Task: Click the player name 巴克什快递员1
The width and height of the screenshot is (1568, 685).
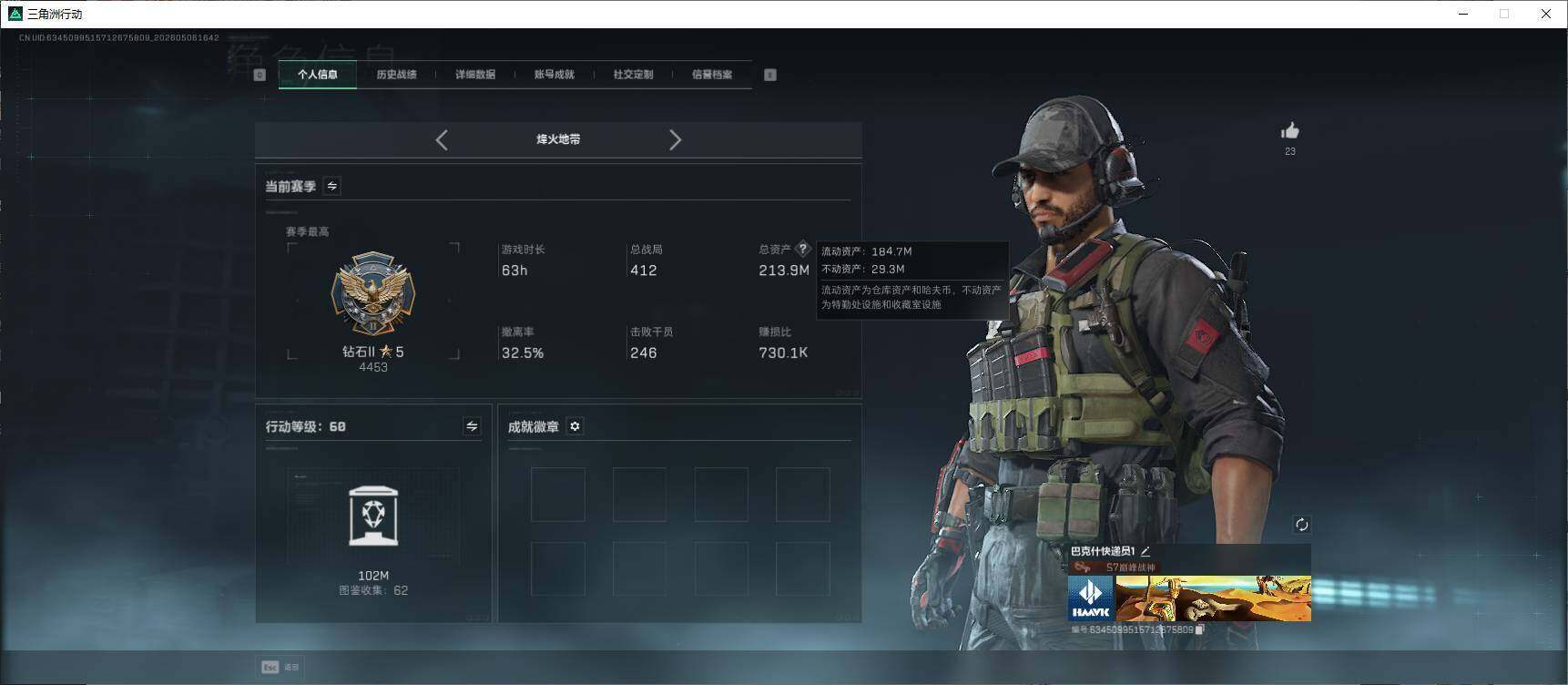Action: (1103, 551)
